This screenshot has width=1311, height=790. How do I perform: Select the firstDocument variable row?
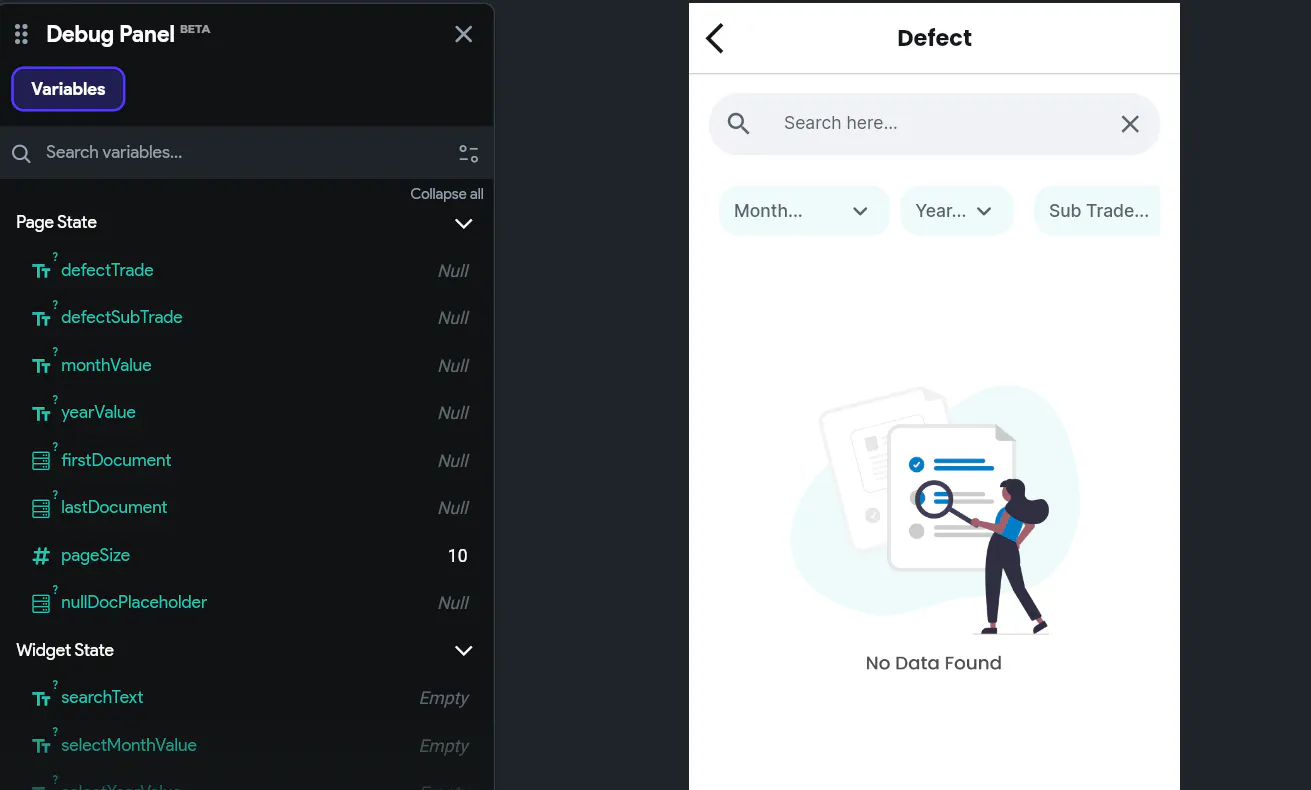click(x=247, y=461)
